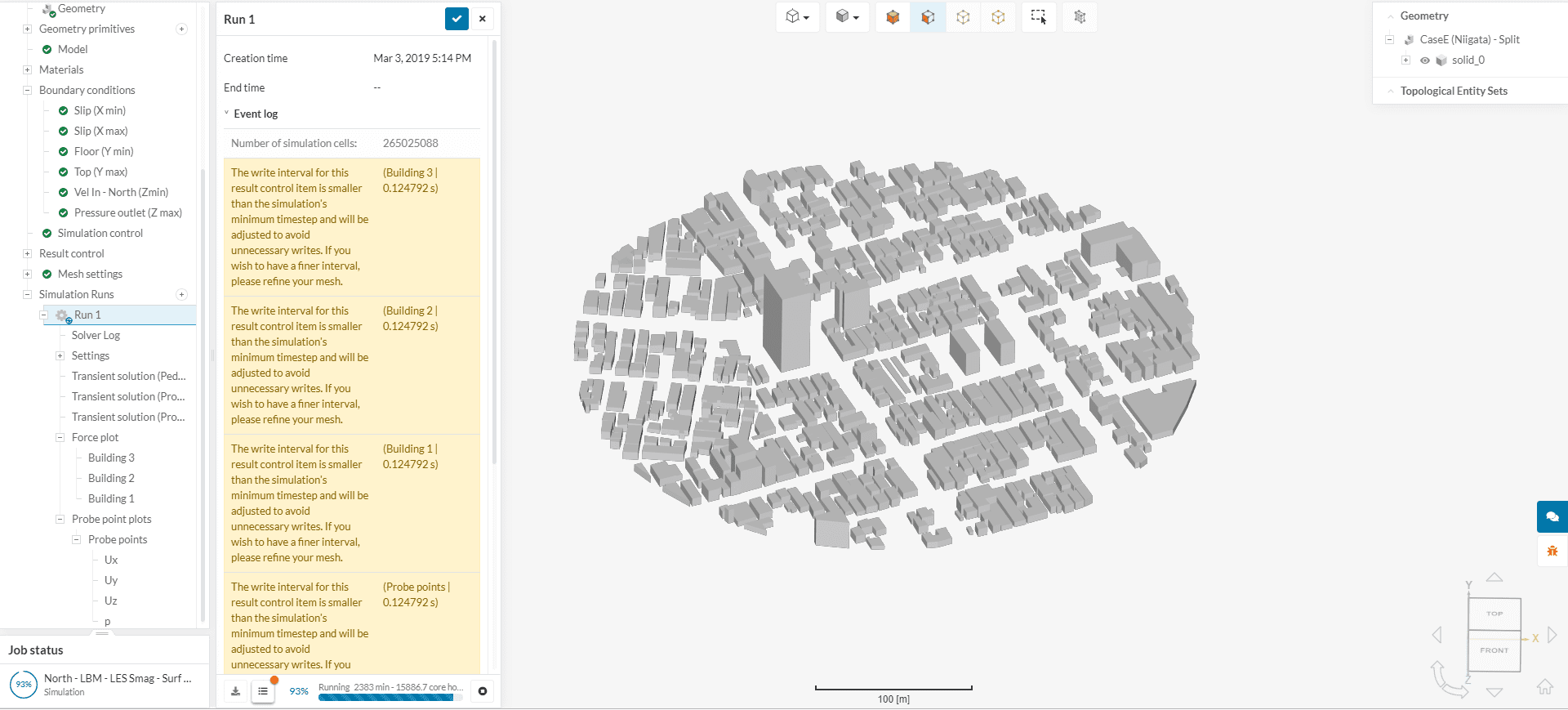Select the box selection tool

pyautogui.click(x=1038, y=17)
